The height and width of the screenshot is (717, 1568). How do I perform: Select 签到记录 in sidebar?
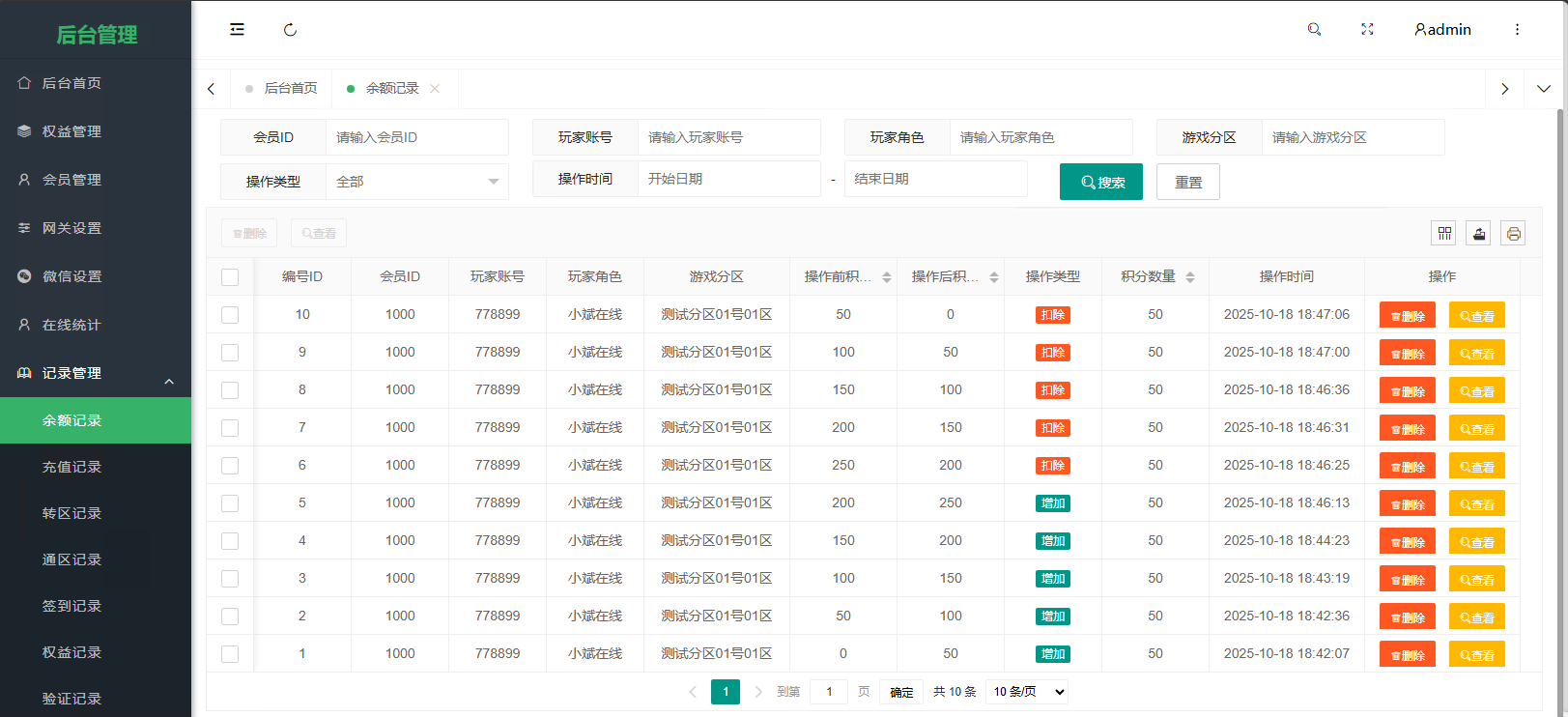coord(96,606)
